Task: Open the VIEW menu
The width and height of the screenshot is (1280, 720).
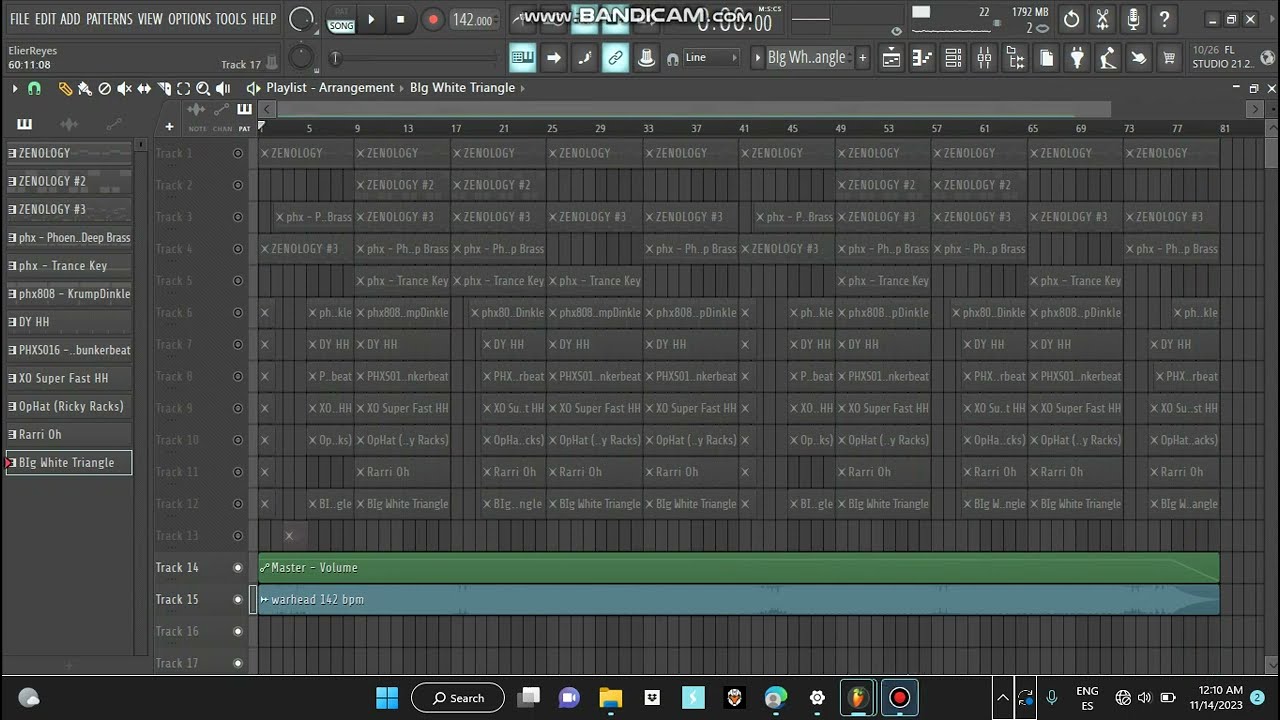Action: 150,19
